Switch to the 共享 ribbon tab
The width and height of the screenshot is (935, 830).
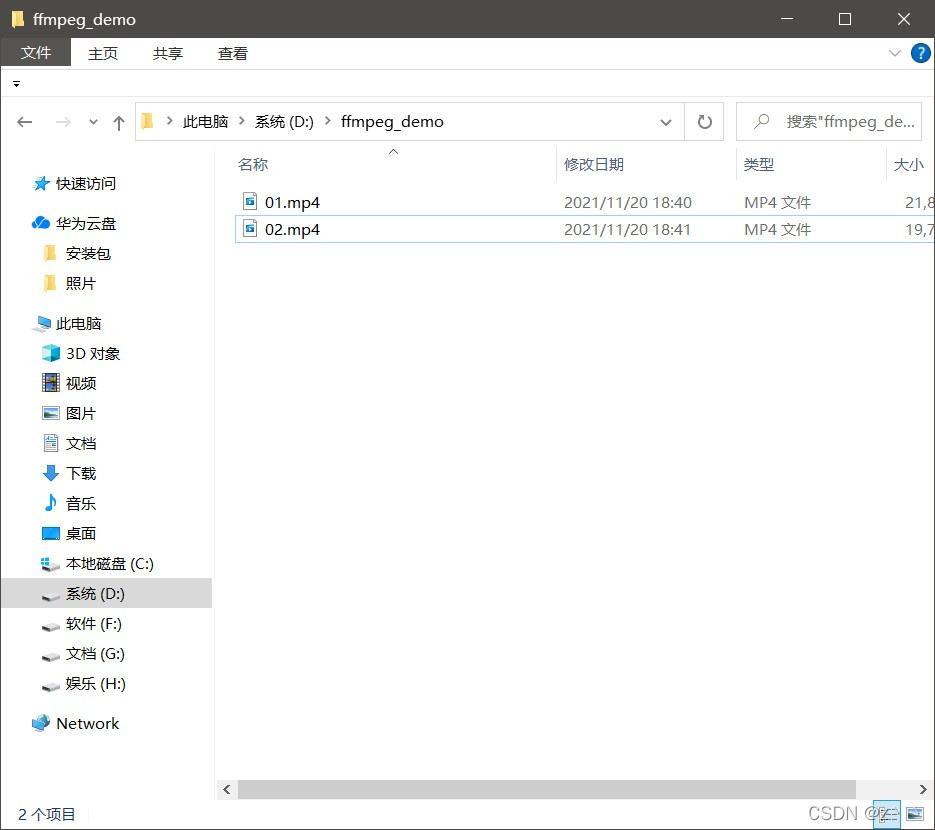click(x=168, y=53)
